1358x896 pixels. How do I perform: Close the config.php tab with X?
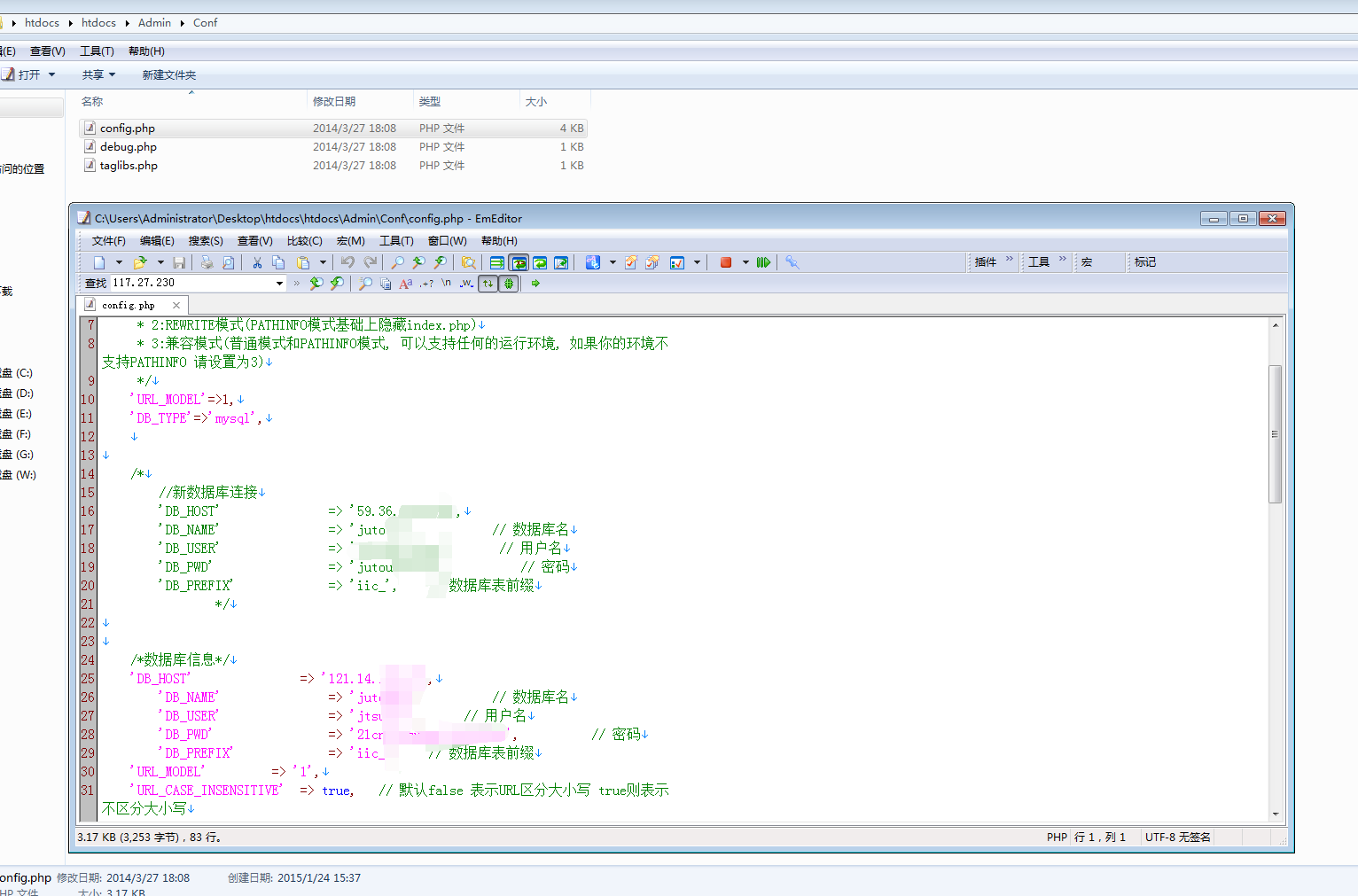point(176,305)
